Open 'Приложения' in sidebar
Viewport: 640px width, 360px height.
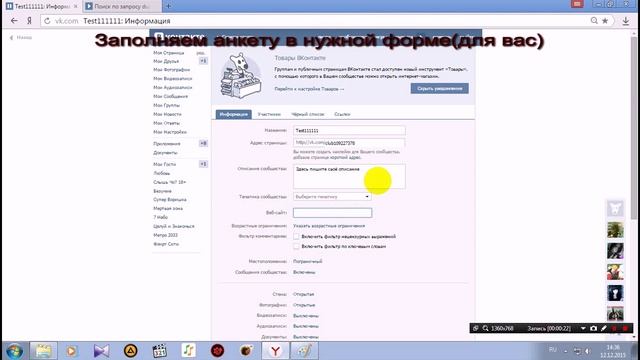[167, 144]
